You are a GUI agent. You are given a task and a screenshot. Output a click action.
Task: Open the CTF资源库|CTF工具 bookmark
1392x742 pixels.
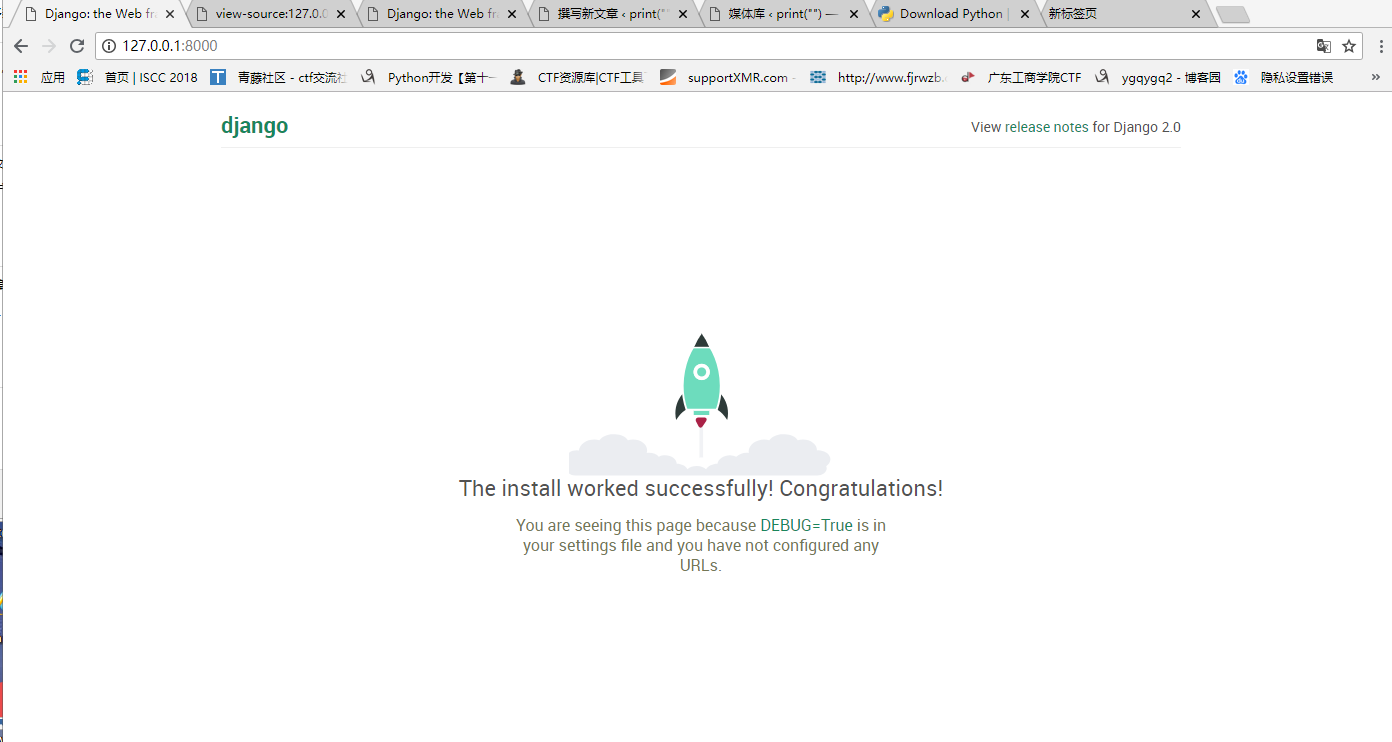pos(578,77)
